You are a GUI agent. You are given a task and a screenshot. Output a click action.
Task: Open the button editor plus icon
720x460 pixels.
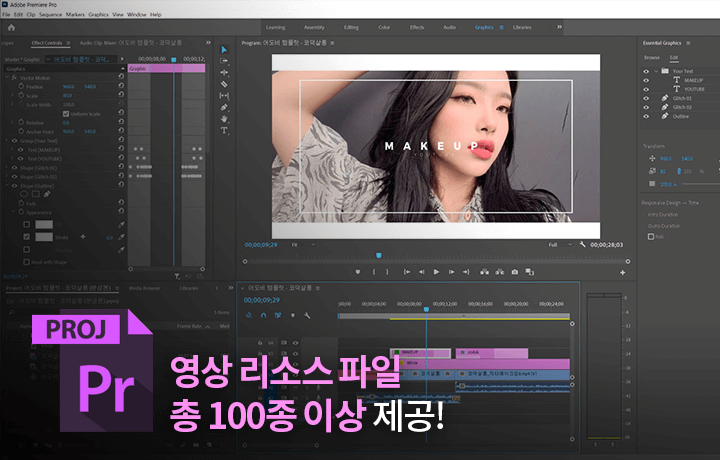(623, 272)
